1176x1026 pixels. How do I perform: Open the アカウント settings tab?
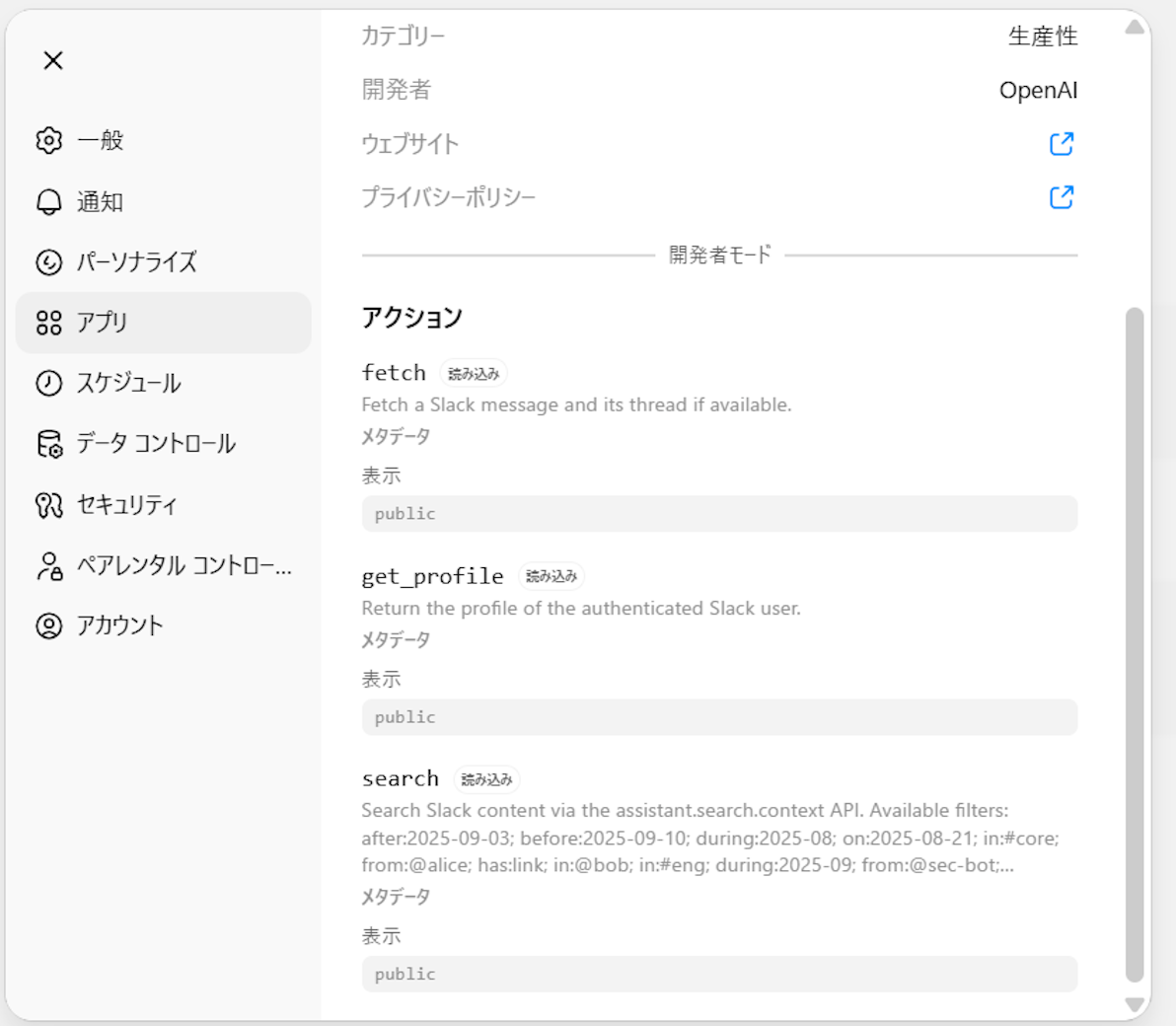pyautogui.click(x=118, y=625)
